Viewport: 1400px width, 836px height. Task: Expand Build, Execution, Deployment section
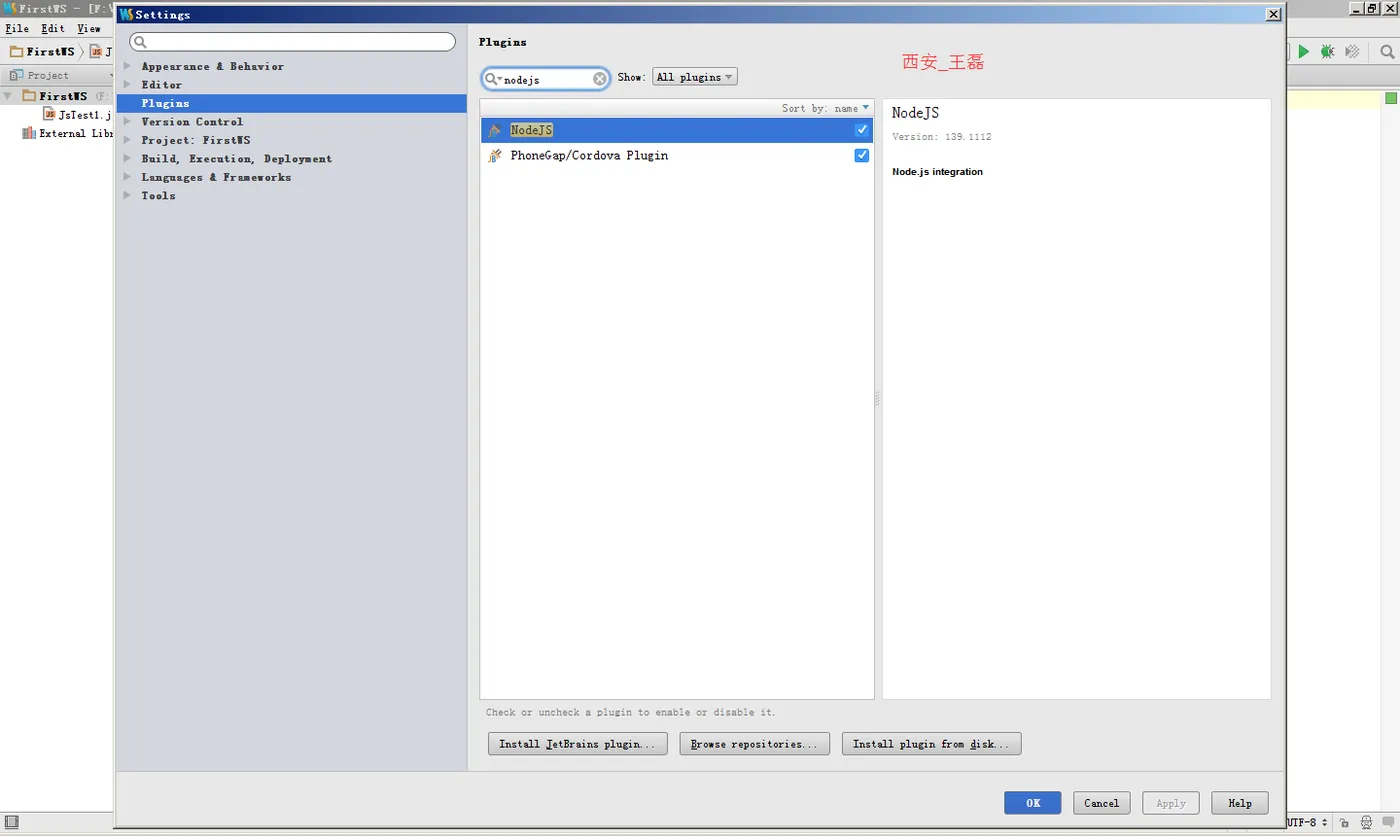pos(127,159)
